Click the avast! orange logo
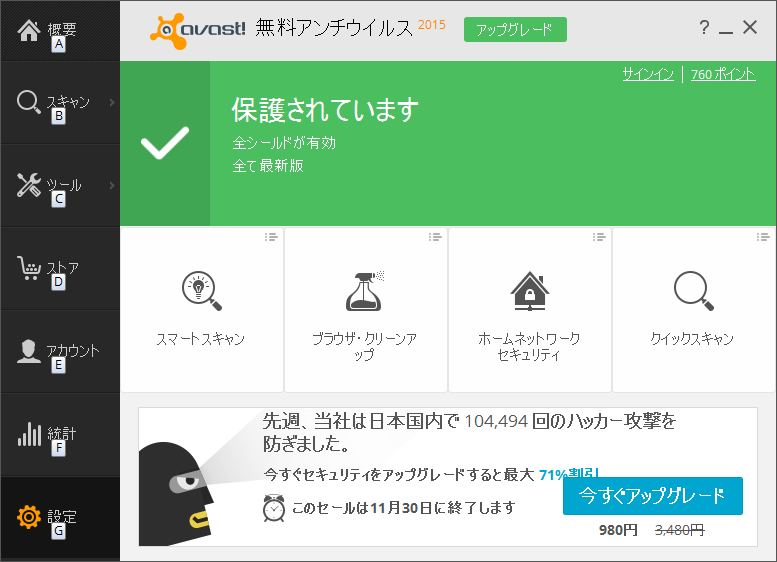This screenshot has width=777, height=562. pyautogui.click(x=198, y=31)
